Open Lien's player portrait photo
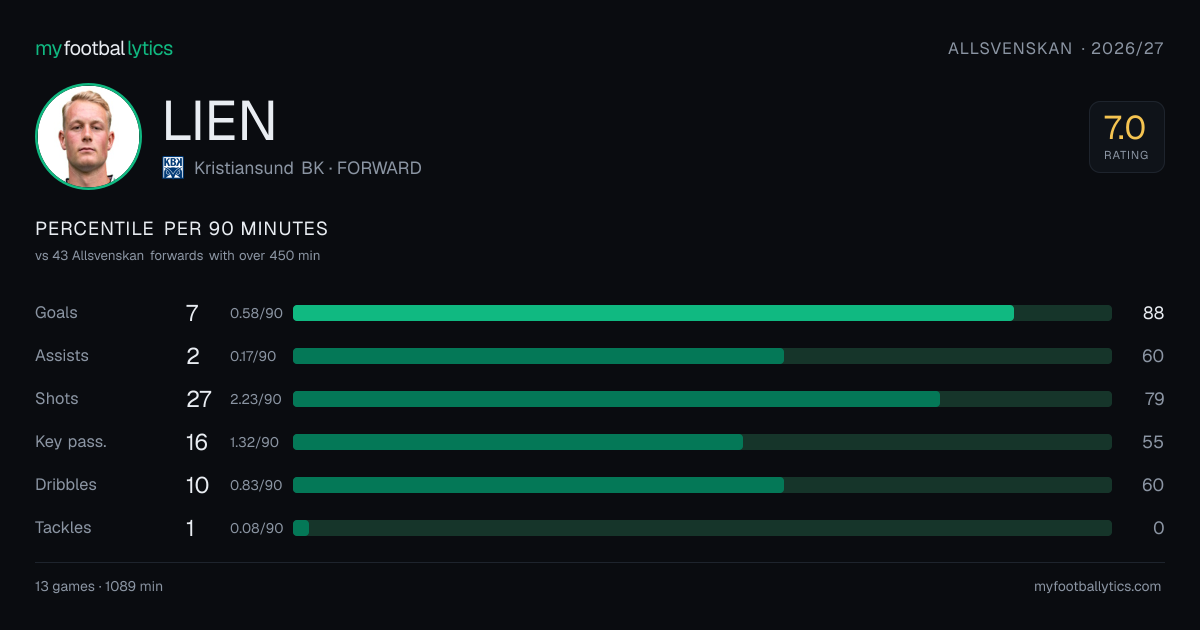The height and width of the screenshot is (630, 1200). pyautogui.click(x=88, y=136)
